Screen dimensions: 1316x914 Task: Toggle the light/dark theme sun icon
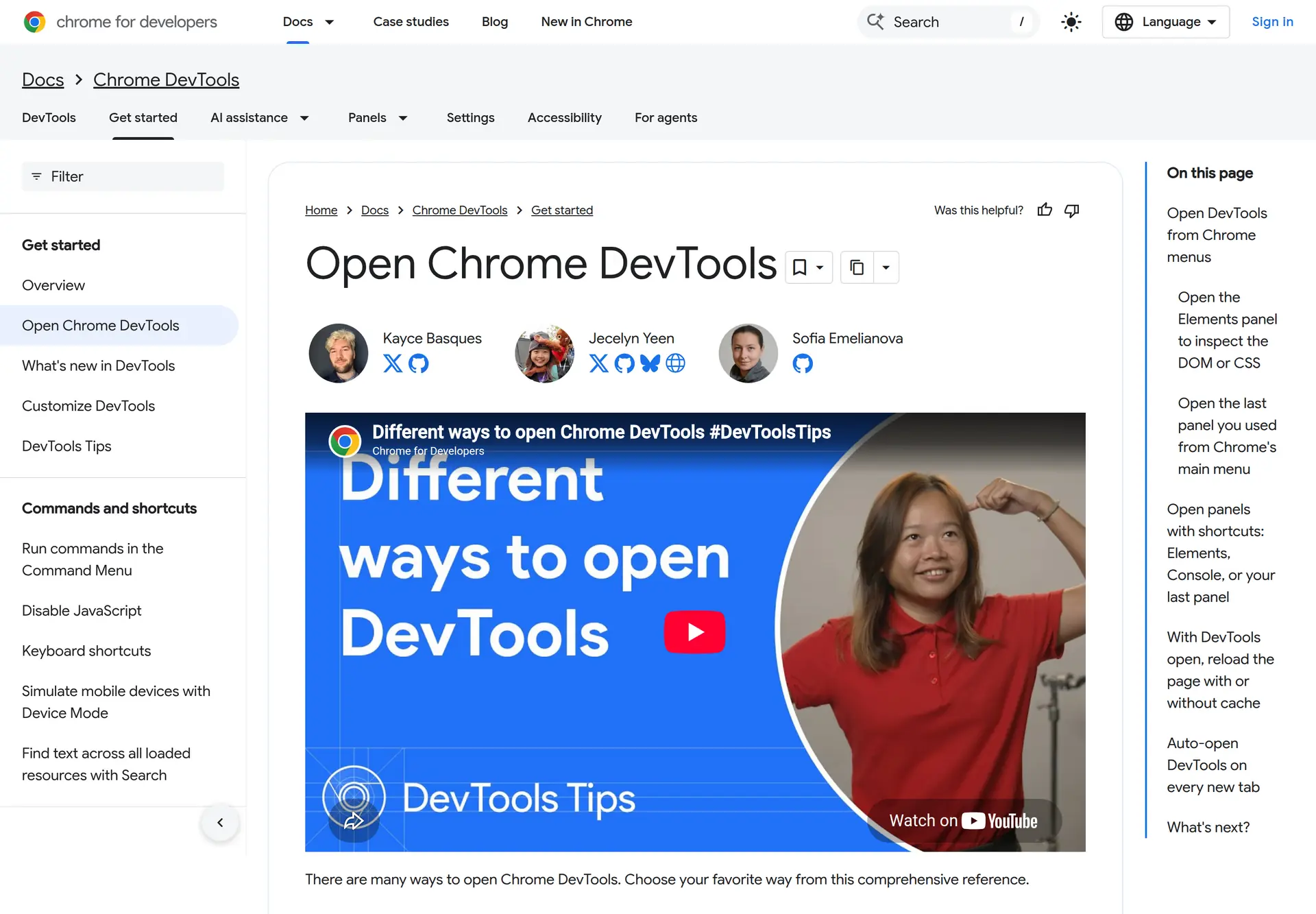tap(1071, 22)
